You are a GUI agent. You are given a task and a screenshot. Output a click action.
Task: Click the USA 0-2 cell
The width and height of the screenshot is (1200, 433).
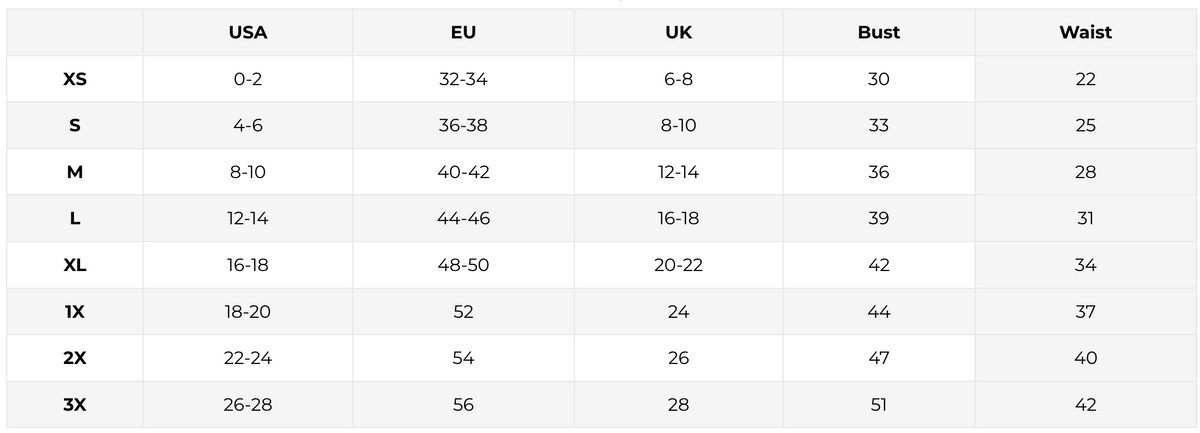[247, 79]
